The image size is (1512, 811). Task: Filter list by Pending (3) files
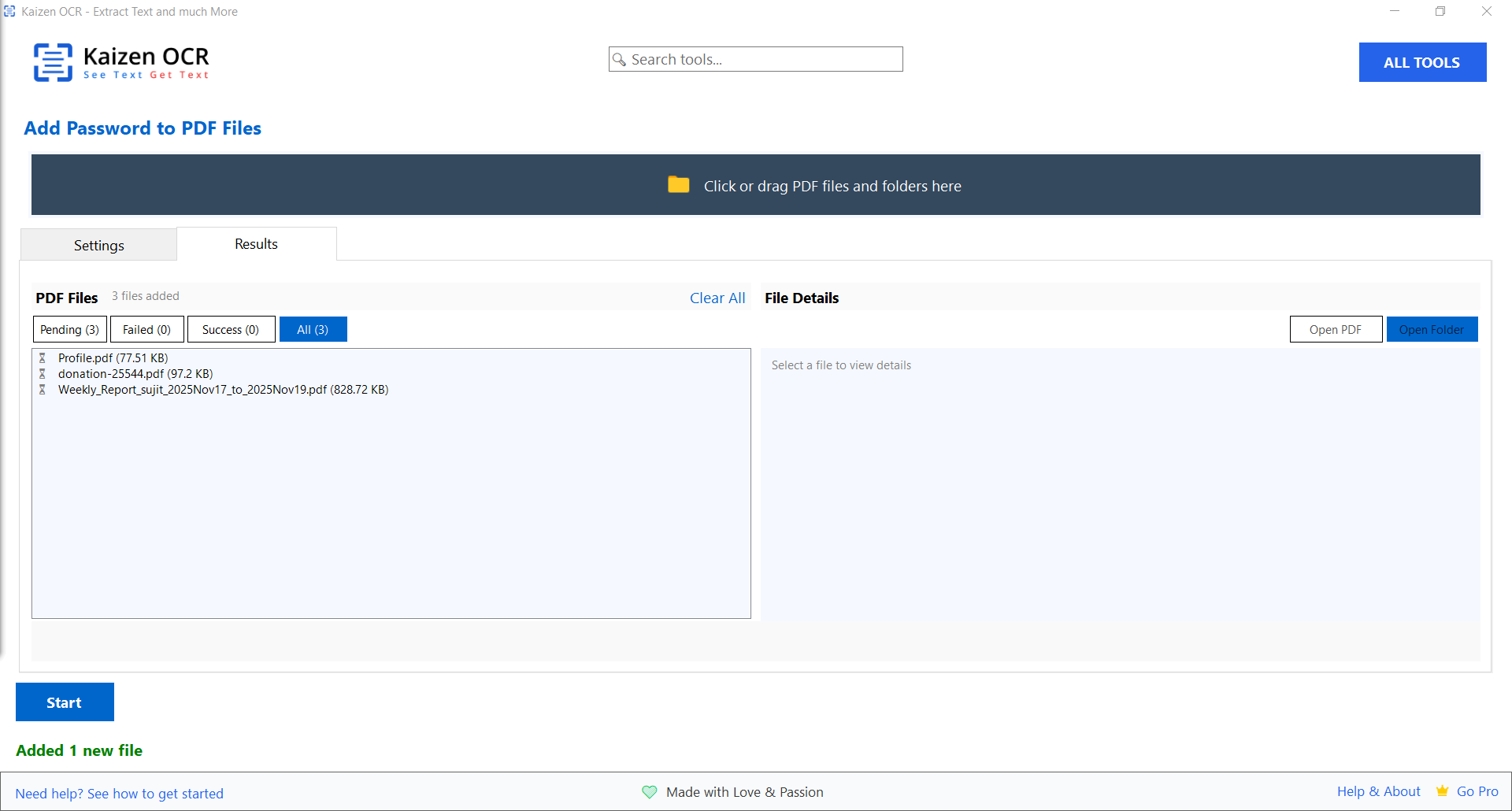tap(69, 329)
